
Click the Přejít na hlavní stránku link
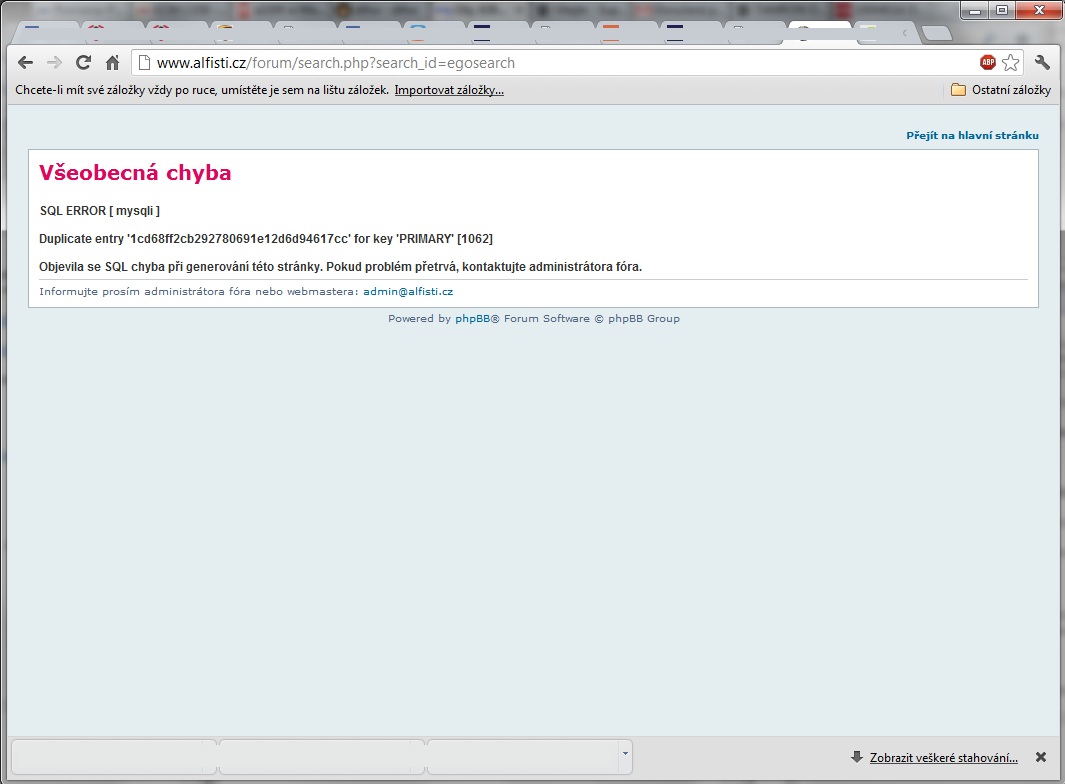click(972, 135)
